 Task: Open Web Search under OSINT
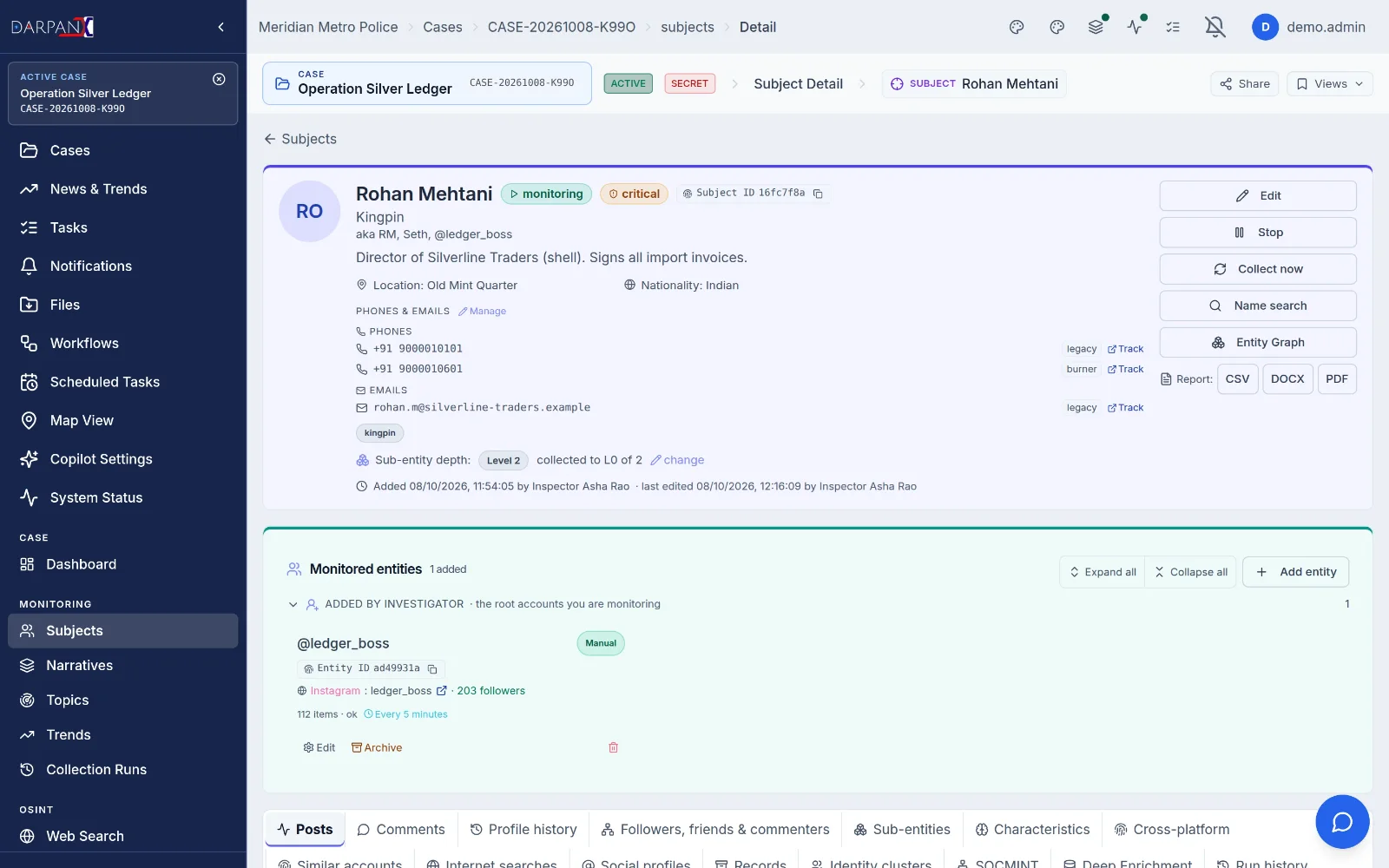pyautogui.click(x=123, y=836)
